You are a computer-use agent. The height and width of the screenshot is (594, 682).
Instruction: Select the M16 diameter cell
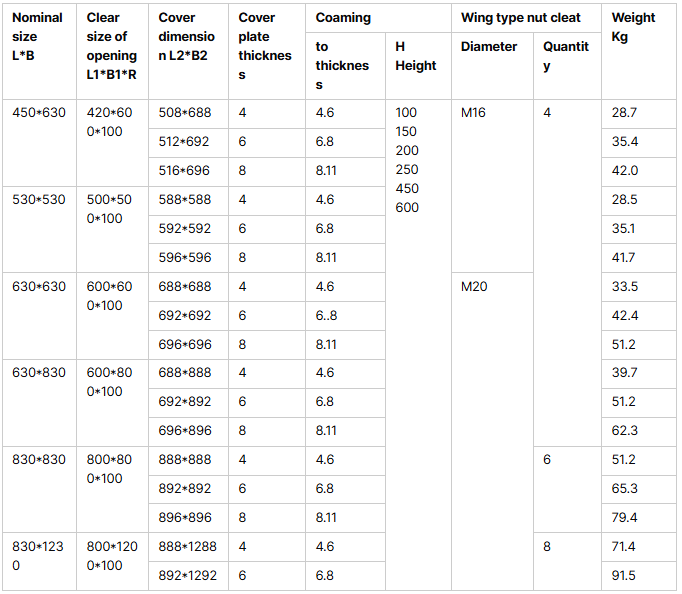[x=473, y=113]
